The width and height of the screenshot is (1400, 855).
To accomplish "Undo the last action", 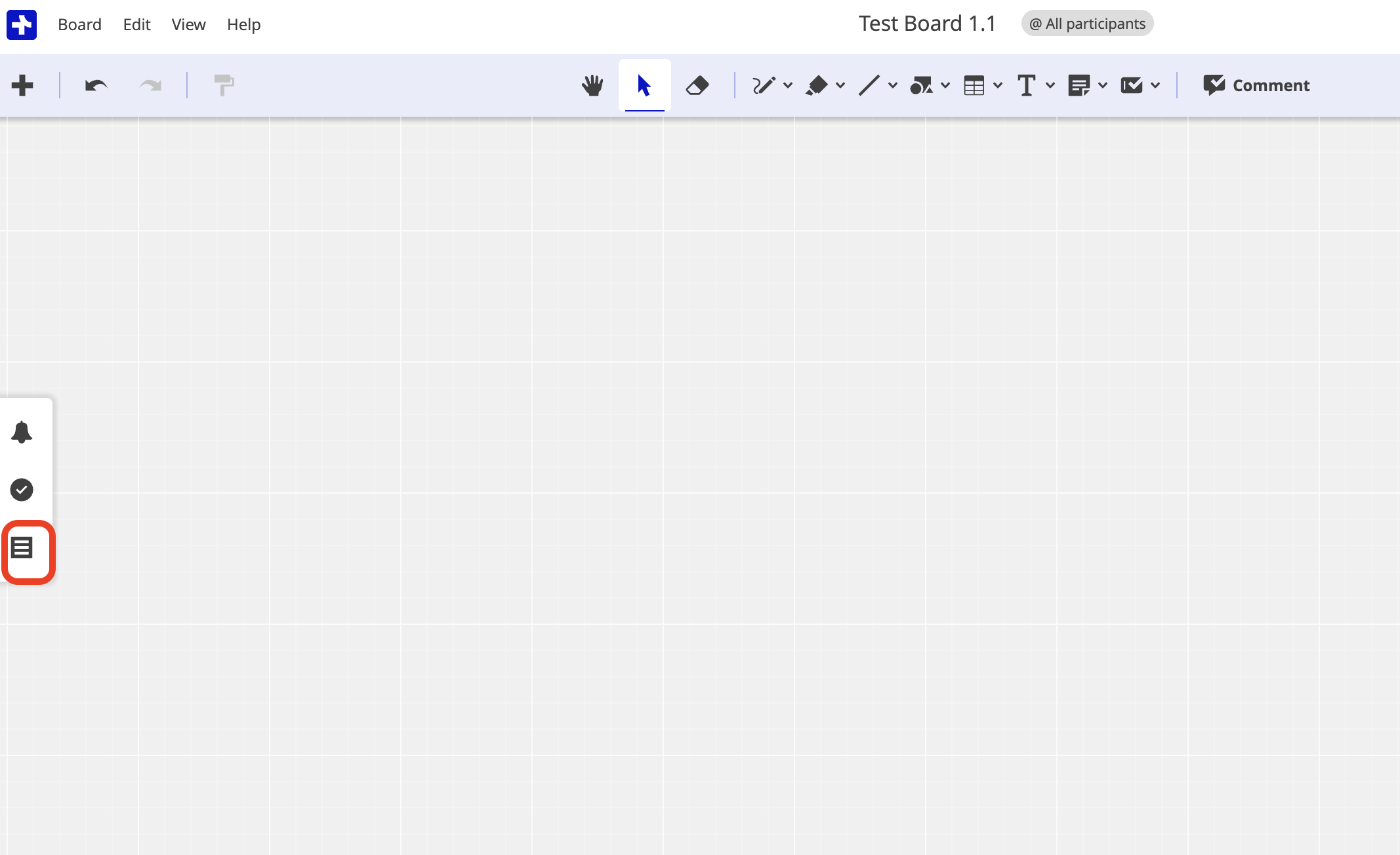I will point(96,85).
